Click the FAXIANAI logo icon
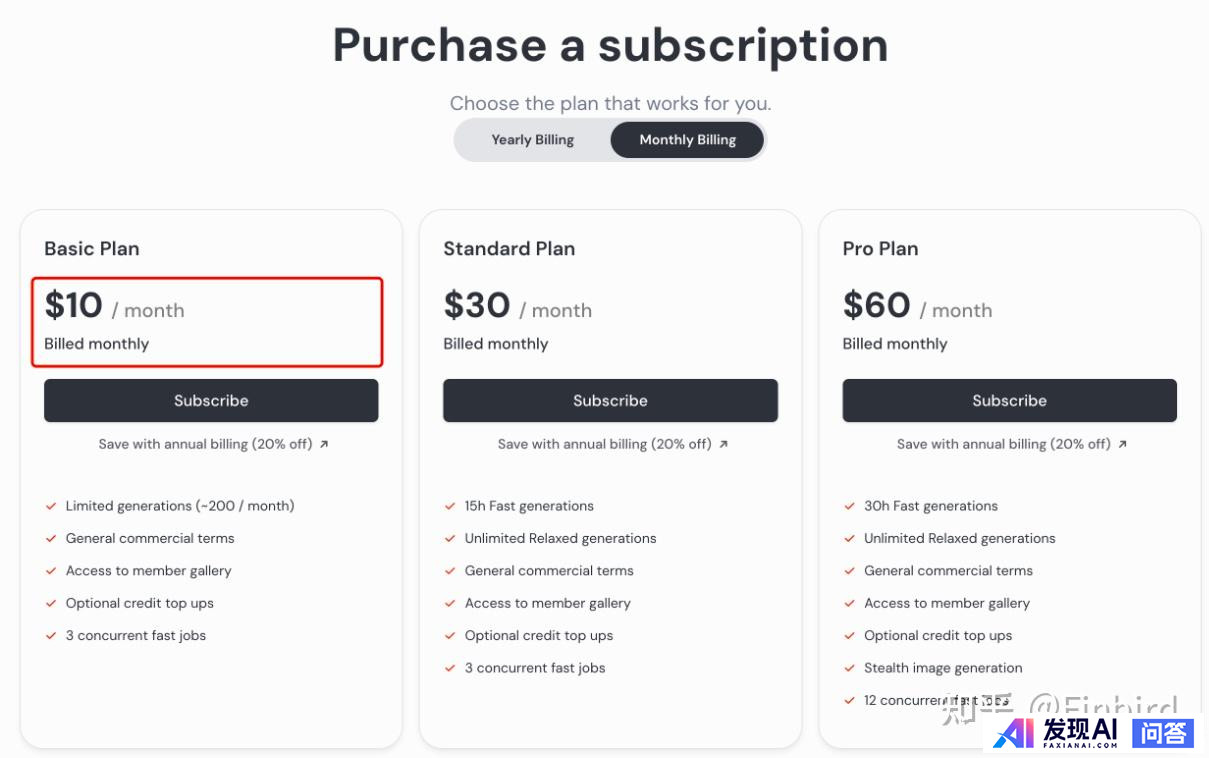 [x=1015, y=733]
